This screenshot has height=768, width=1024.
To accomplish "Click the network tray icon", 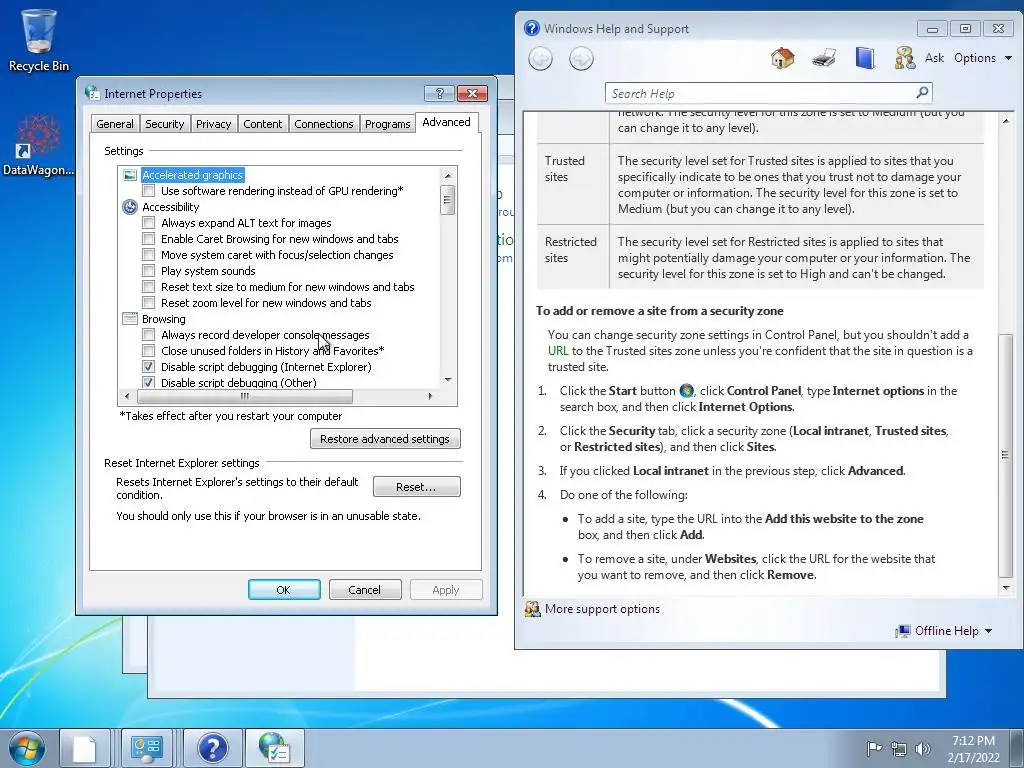I will [899, 748].
